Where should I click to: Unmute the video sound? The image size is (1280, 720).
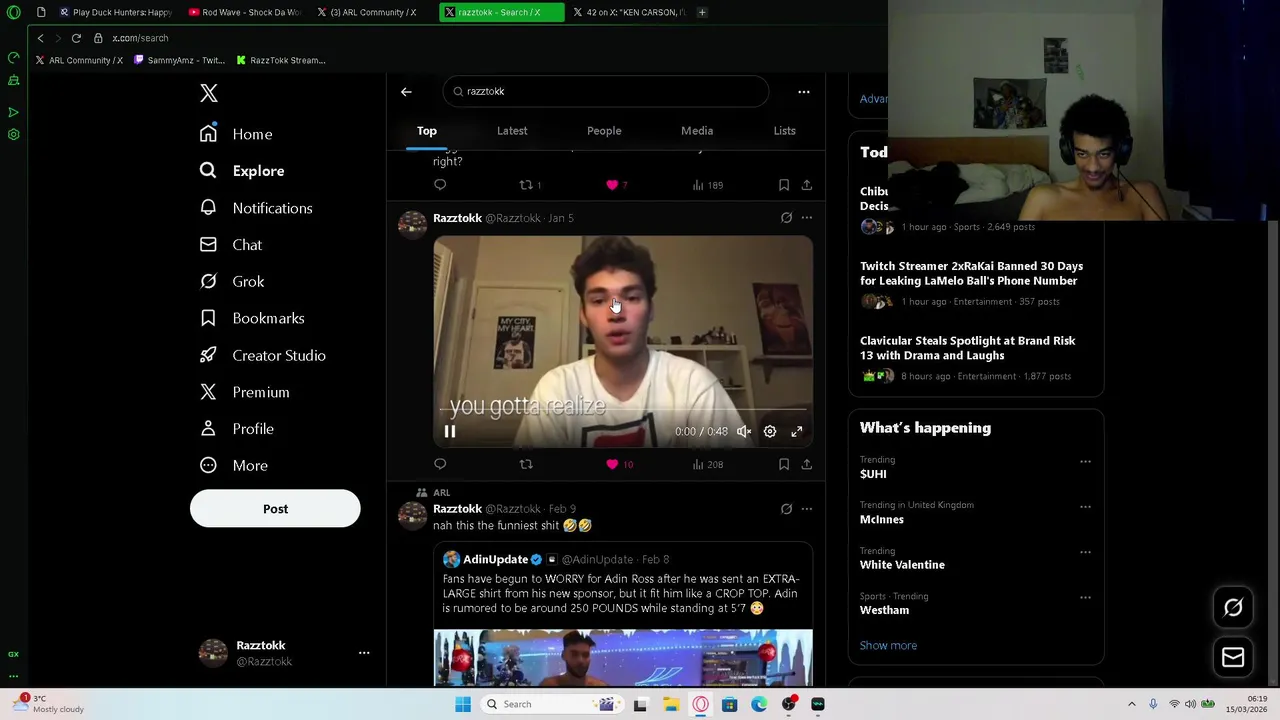point(744,432)
